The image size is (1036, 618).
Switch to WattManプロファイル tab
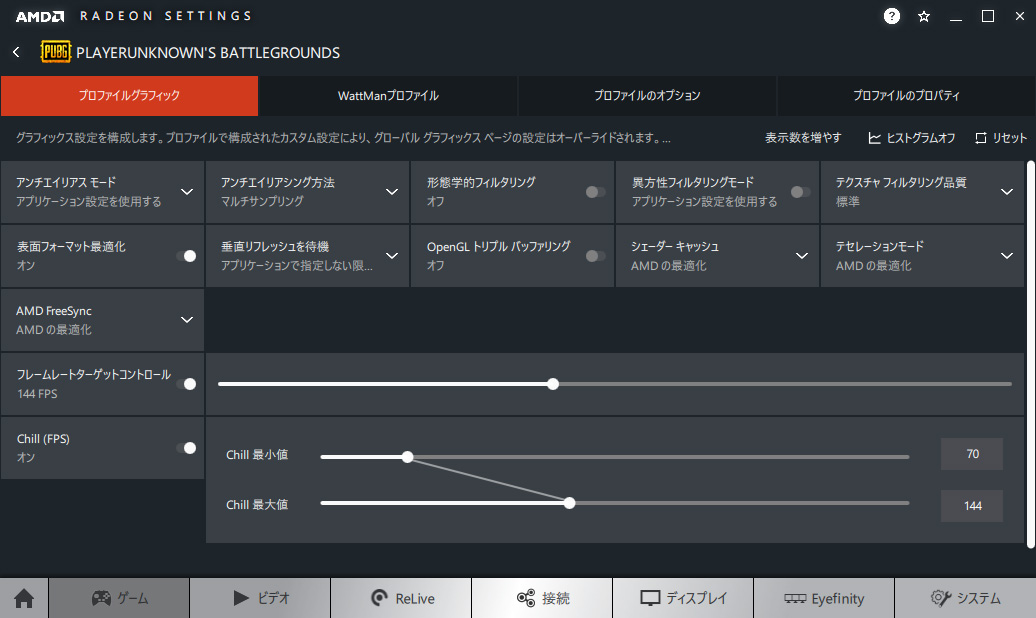point(388,96)
